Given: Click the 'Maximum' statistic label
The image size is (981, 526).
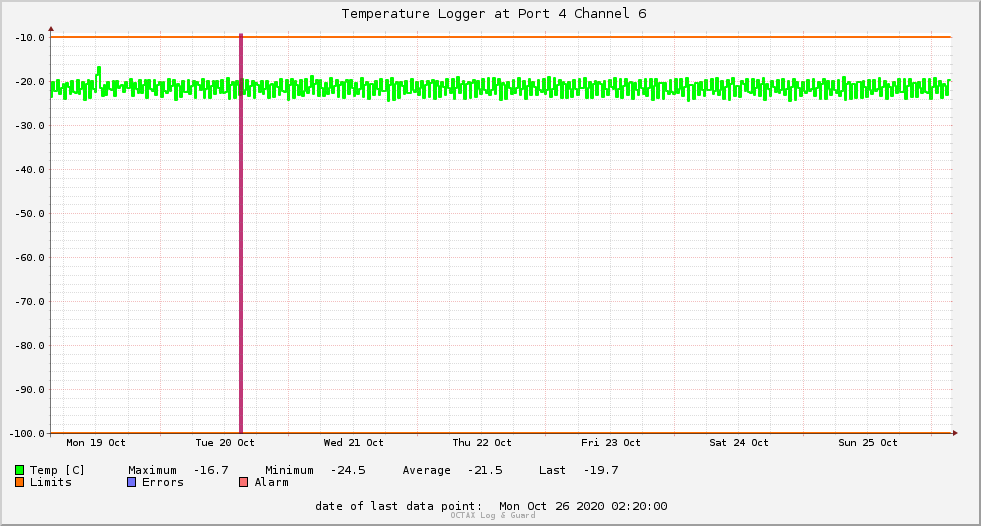Looking at the screenshot, I should 152,470.
